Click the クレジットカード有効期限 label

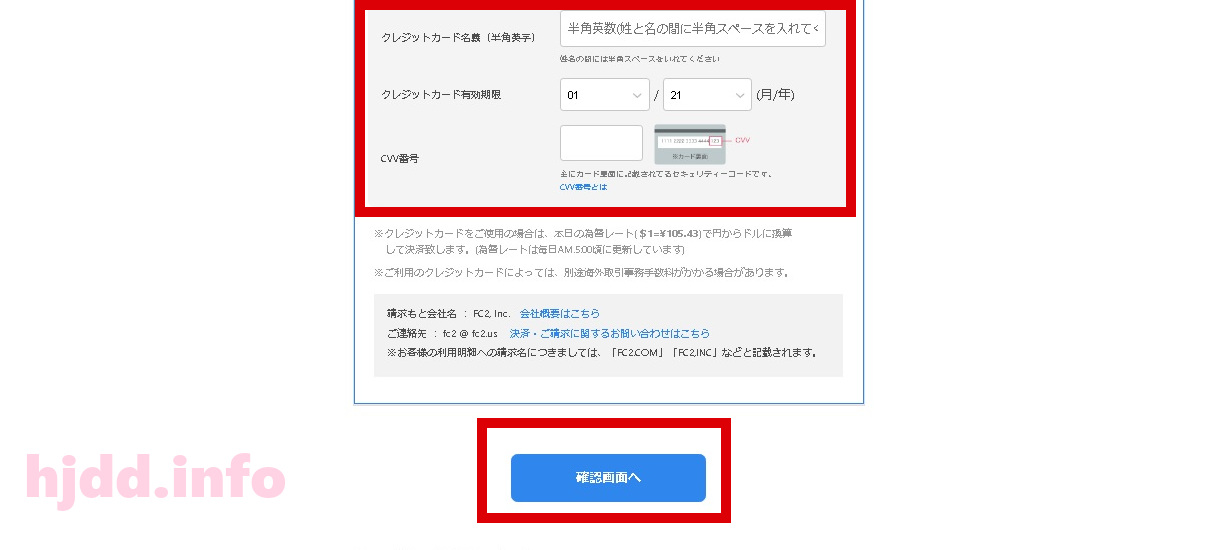[441, 95]
